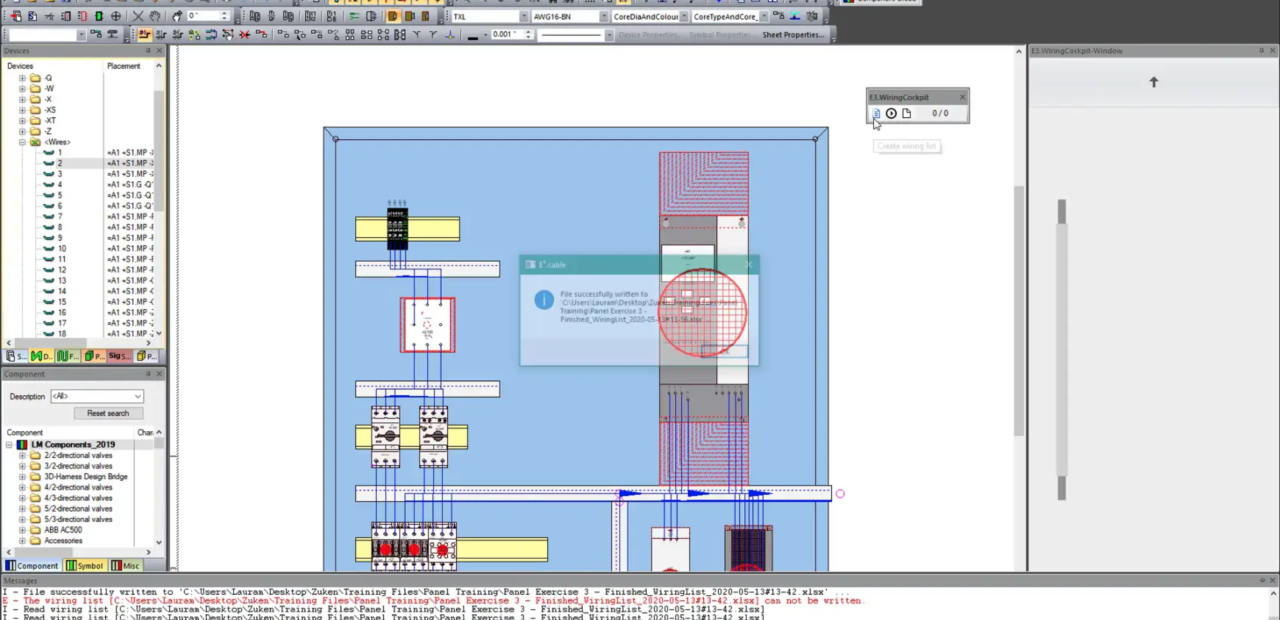
Task: Pin the Devices panel
Action: pos(148,51)
